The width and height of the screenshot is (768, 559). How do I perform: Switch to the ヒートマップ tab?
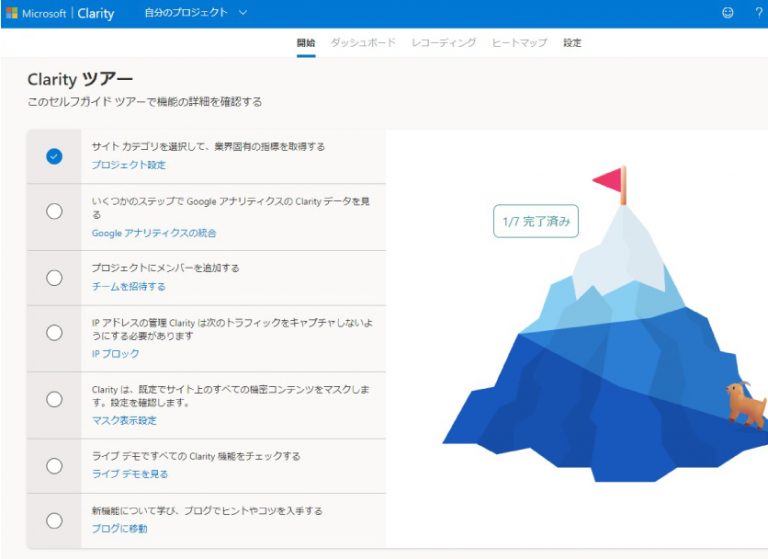pyautogui.click(x=519, y=43)
